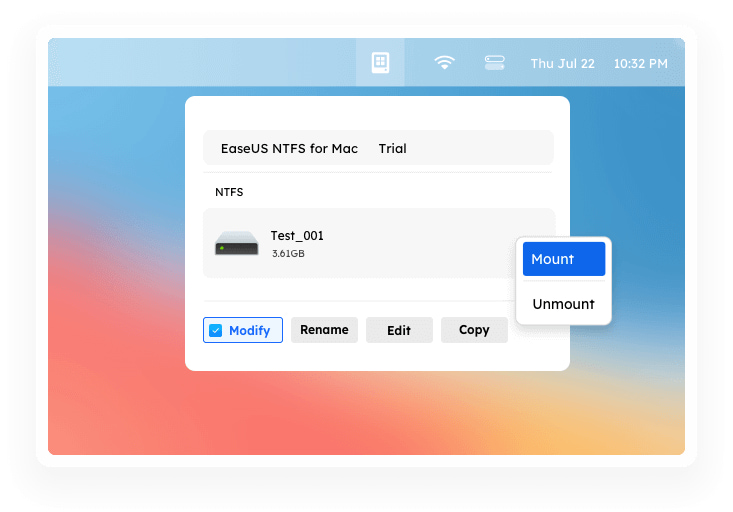Click the EaseUS NTFS for Mac title

(x=289, y=149)
